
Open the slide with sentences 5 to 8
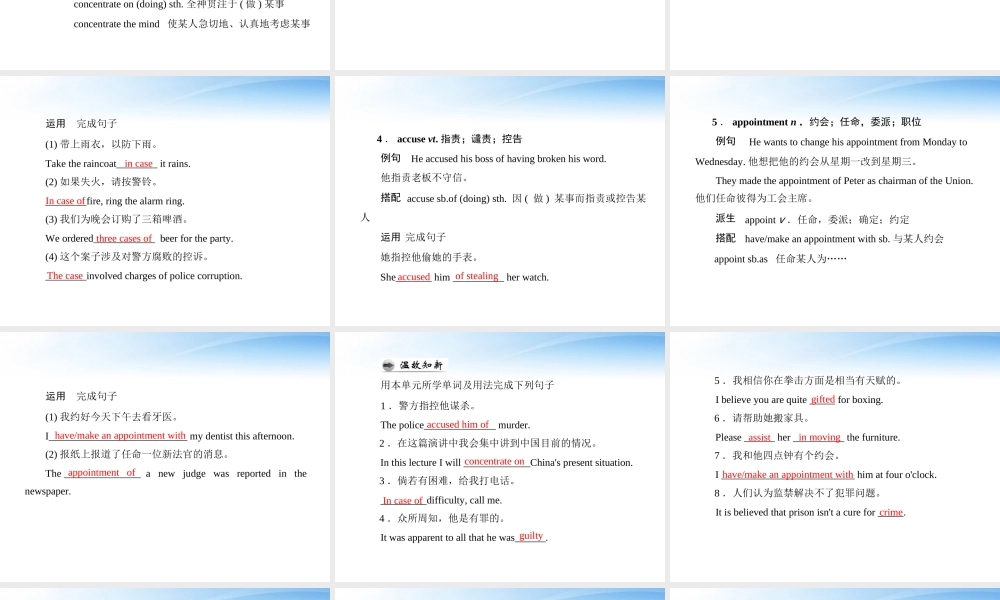point(835,457)
